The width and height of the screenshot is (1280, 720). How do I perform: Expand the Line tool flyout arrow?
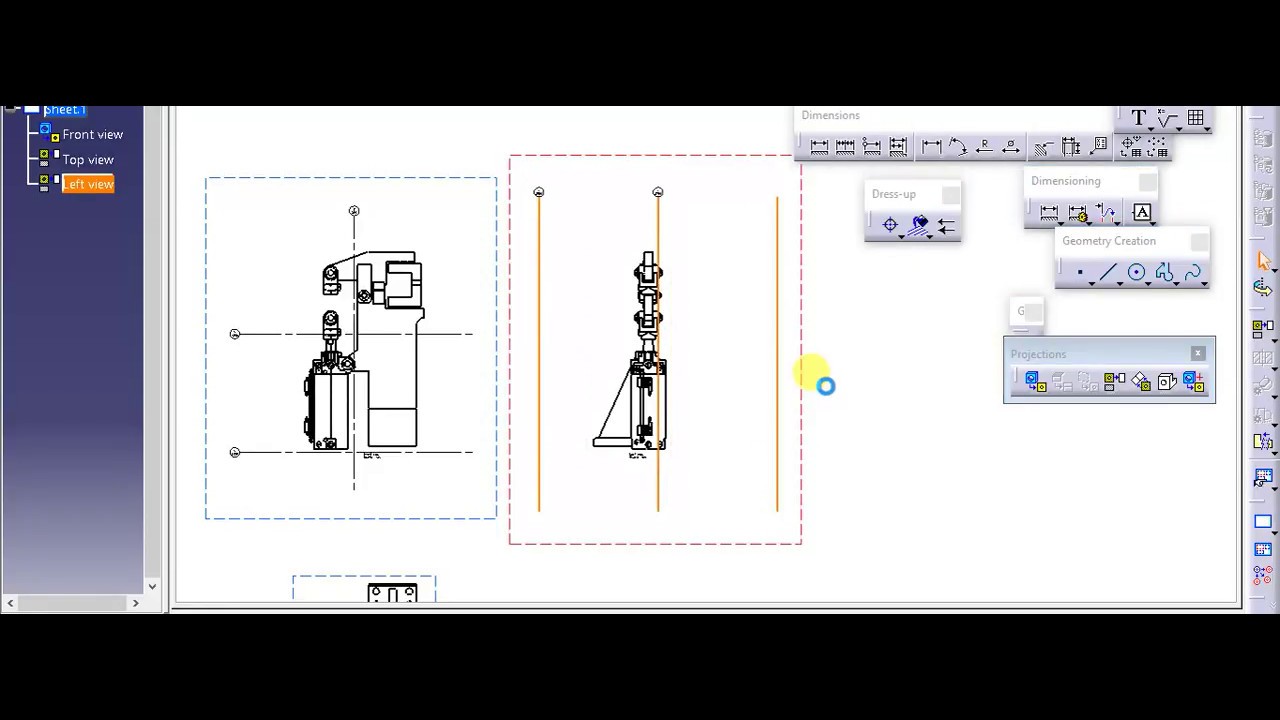[x=1119, y=283]
